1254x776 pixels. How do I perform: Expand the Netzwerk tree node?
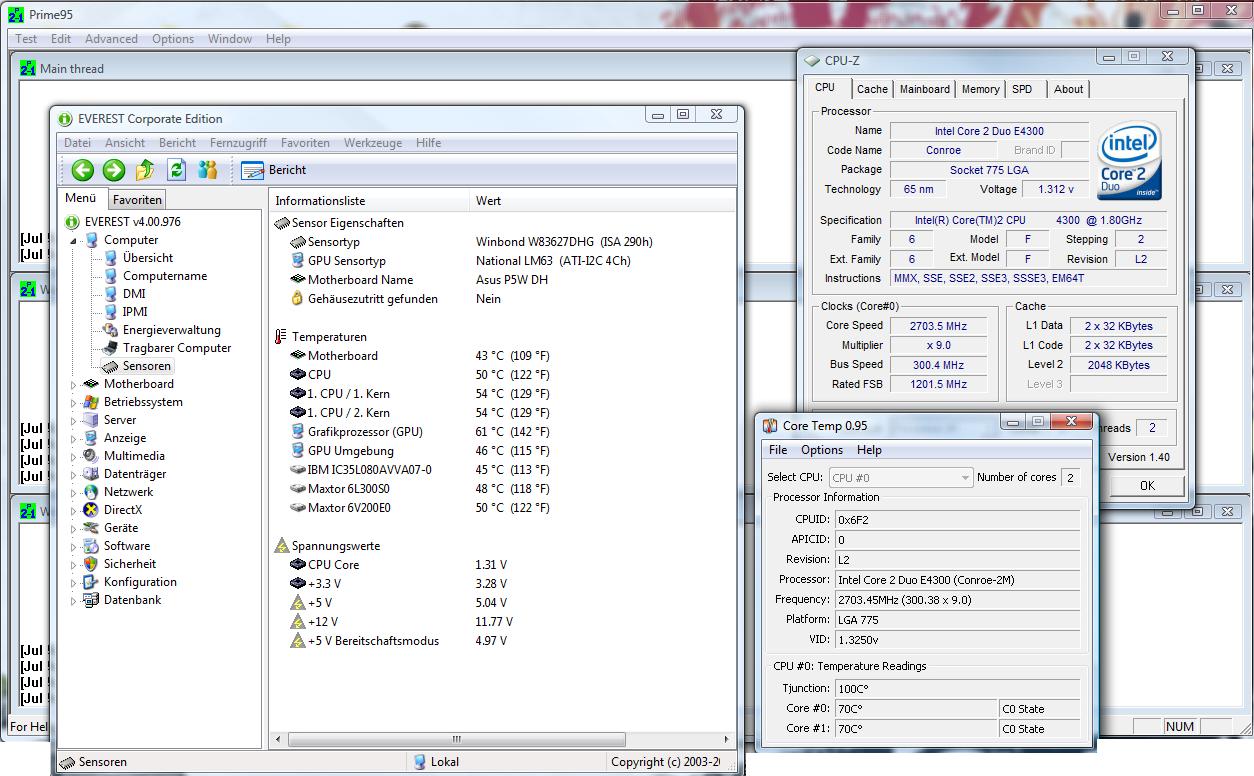coord(73,492)
